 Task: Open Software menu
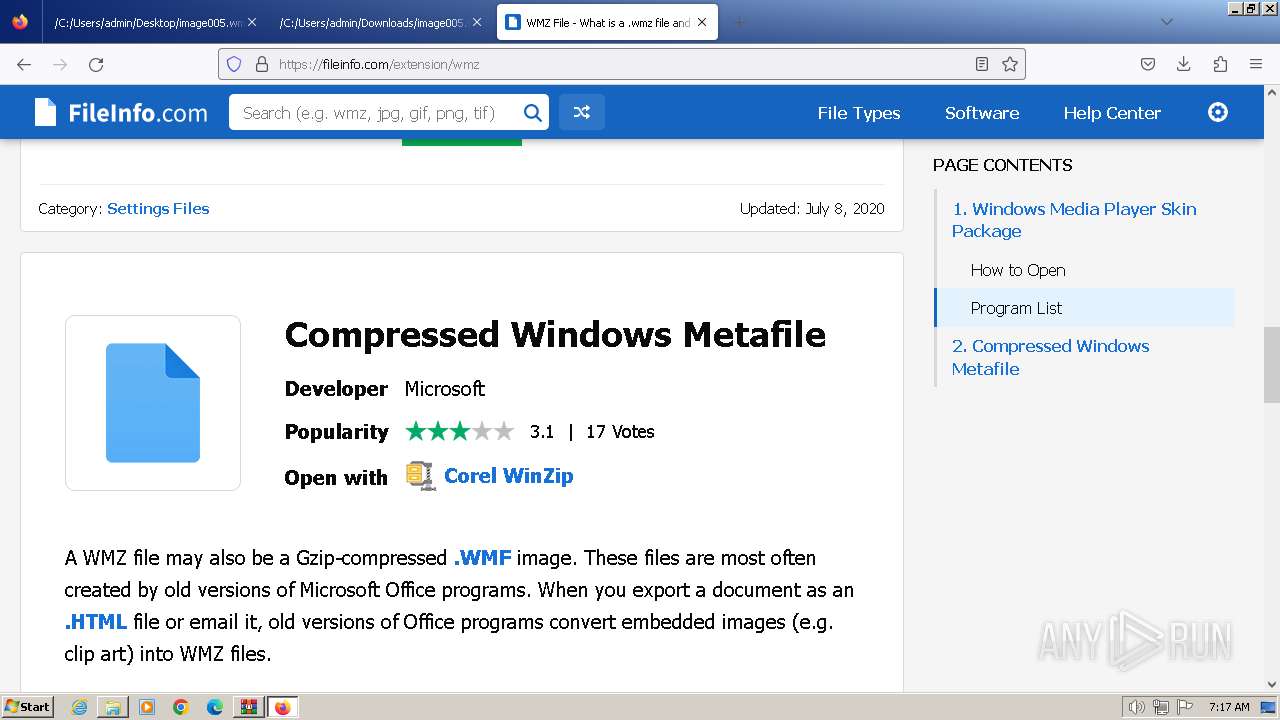(x=982, y=113)
